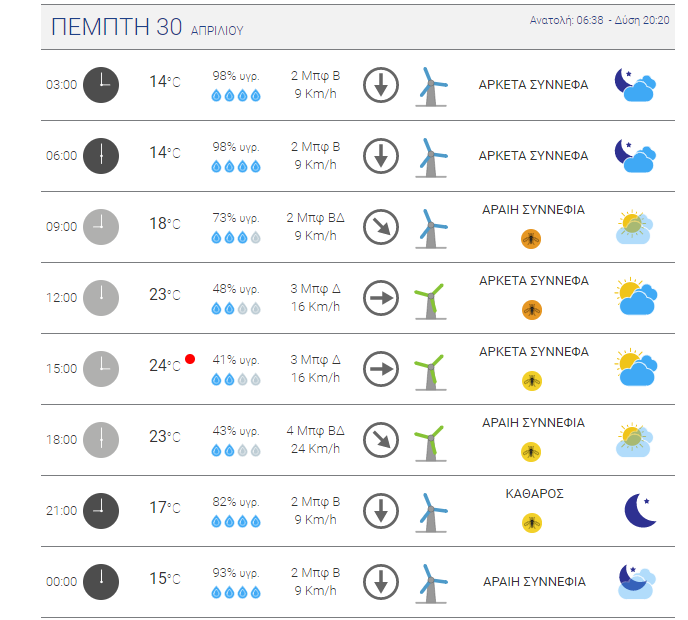Click the sunrise and sunset times text

599,20
